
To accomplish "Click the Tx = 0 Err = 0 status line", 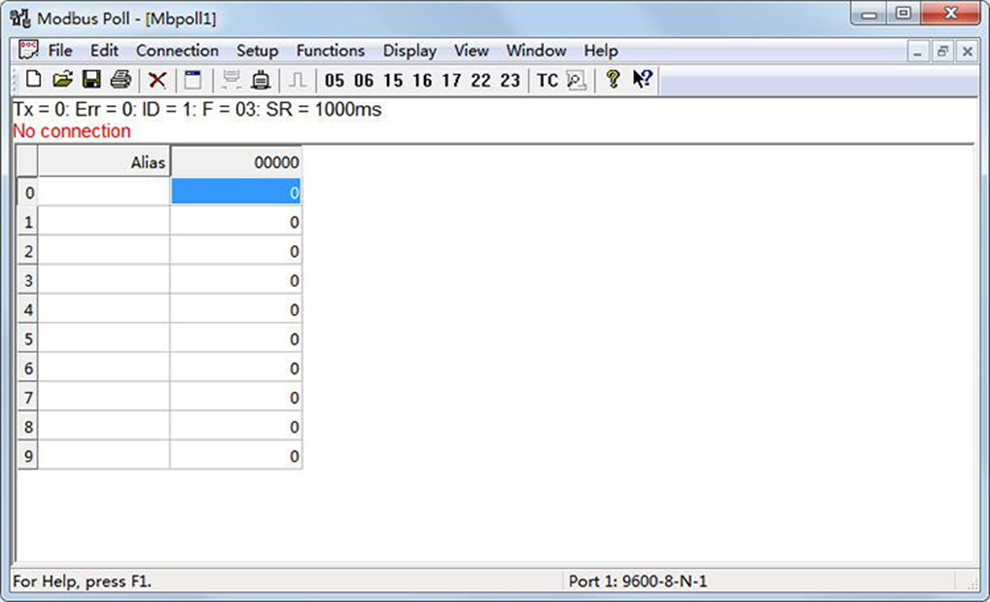I will (x=197, y=109).
